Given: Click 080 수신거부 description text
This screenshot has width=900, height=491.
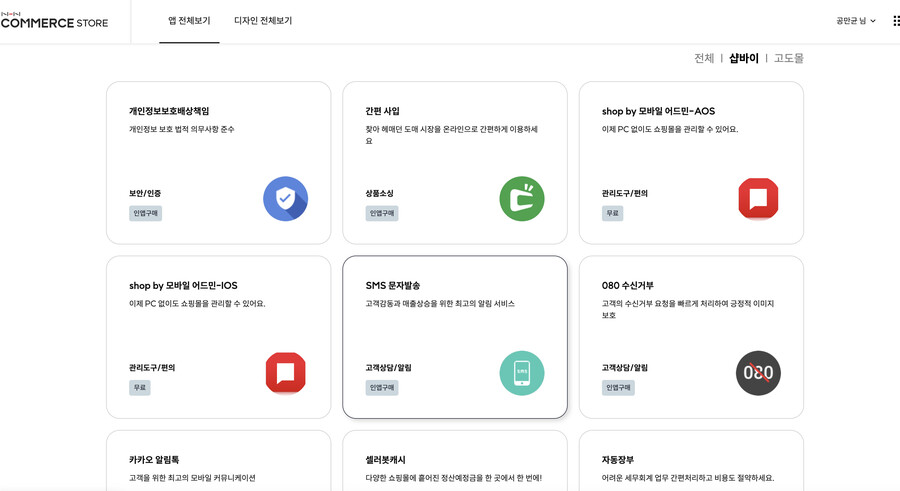Looking at the screenshot, I should (x=688, y=309).
